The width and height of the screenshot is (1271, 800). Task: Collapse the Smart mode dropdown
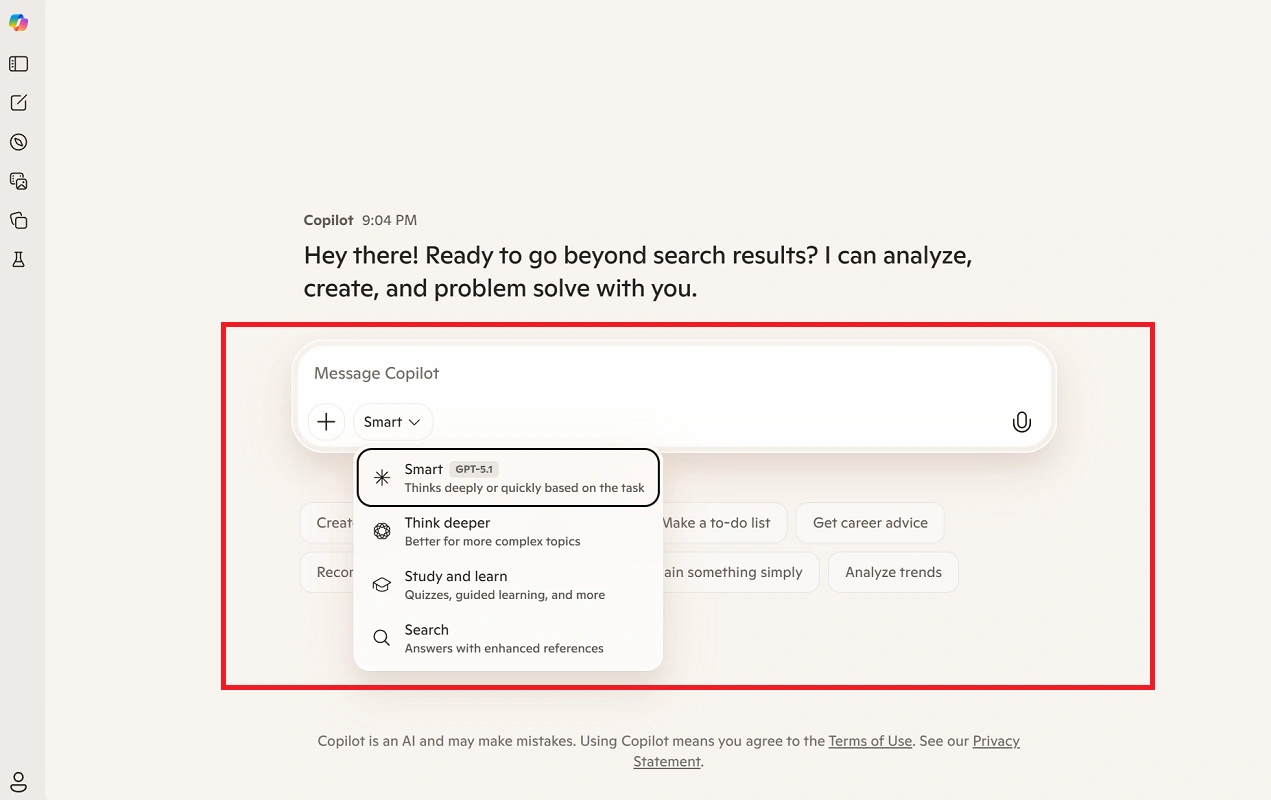(393, 422)
